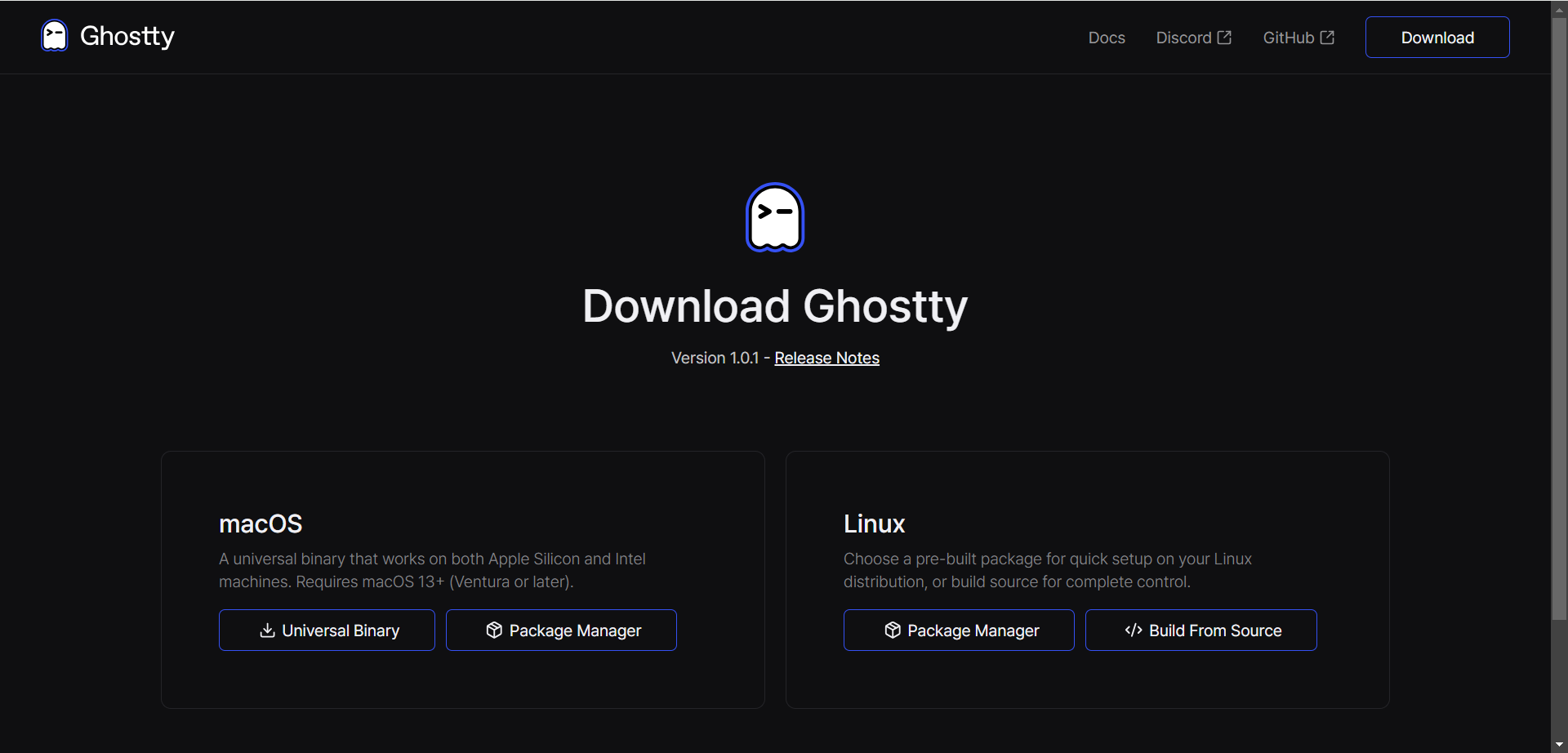Click the download arrow icon on Universal Binary

click(x=267, y=630)
